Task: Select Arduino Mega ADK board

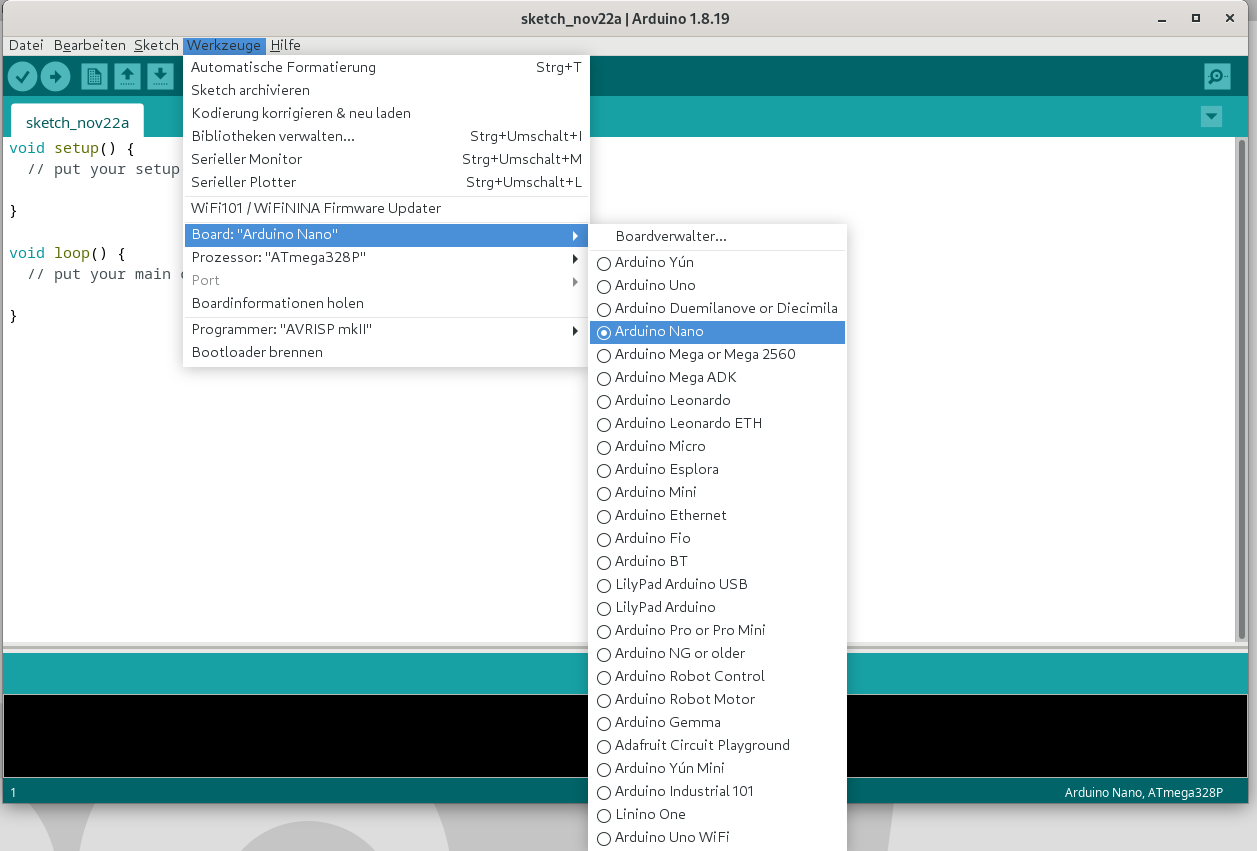Action: pyautogui.click(x=718, y=377)
